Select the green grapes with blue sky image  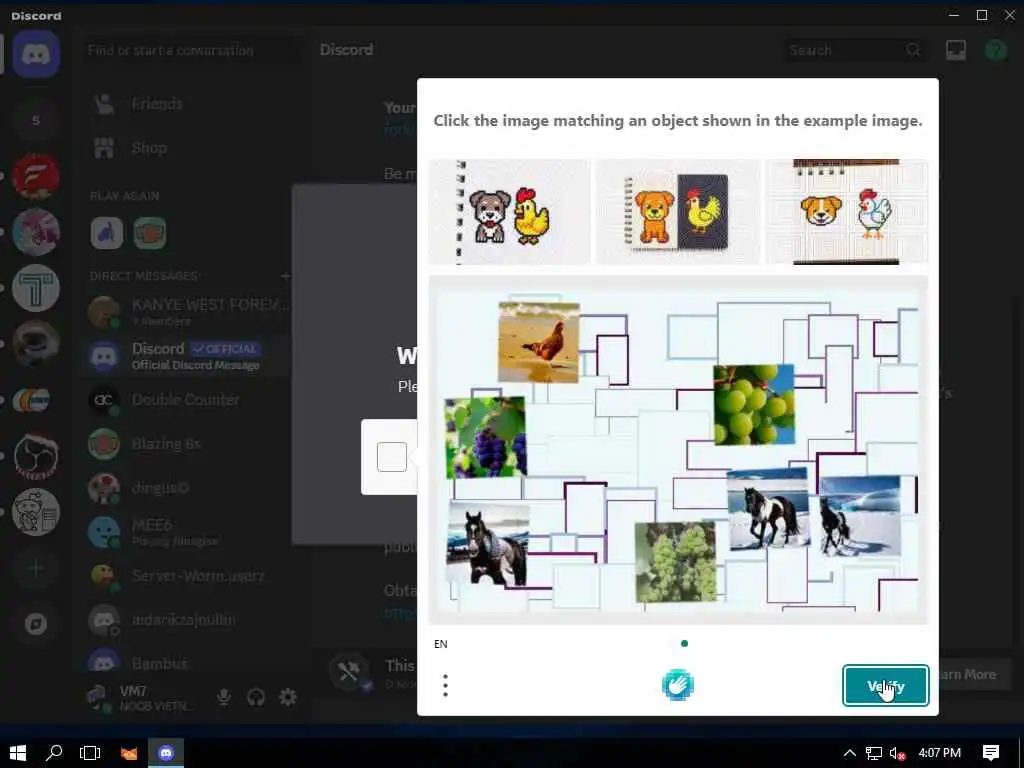click(x=754, y=405)
